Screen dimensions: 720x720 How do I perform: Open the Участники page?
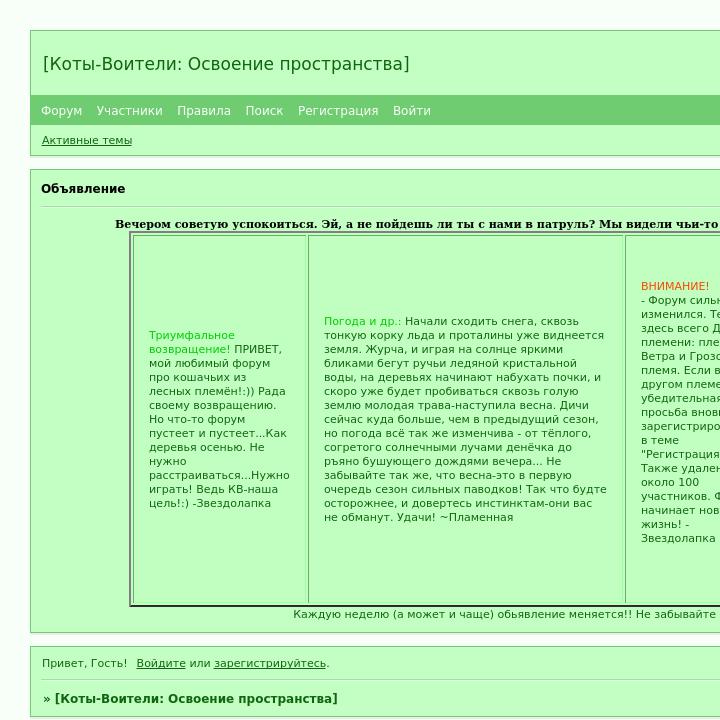[x=129, y=111]
